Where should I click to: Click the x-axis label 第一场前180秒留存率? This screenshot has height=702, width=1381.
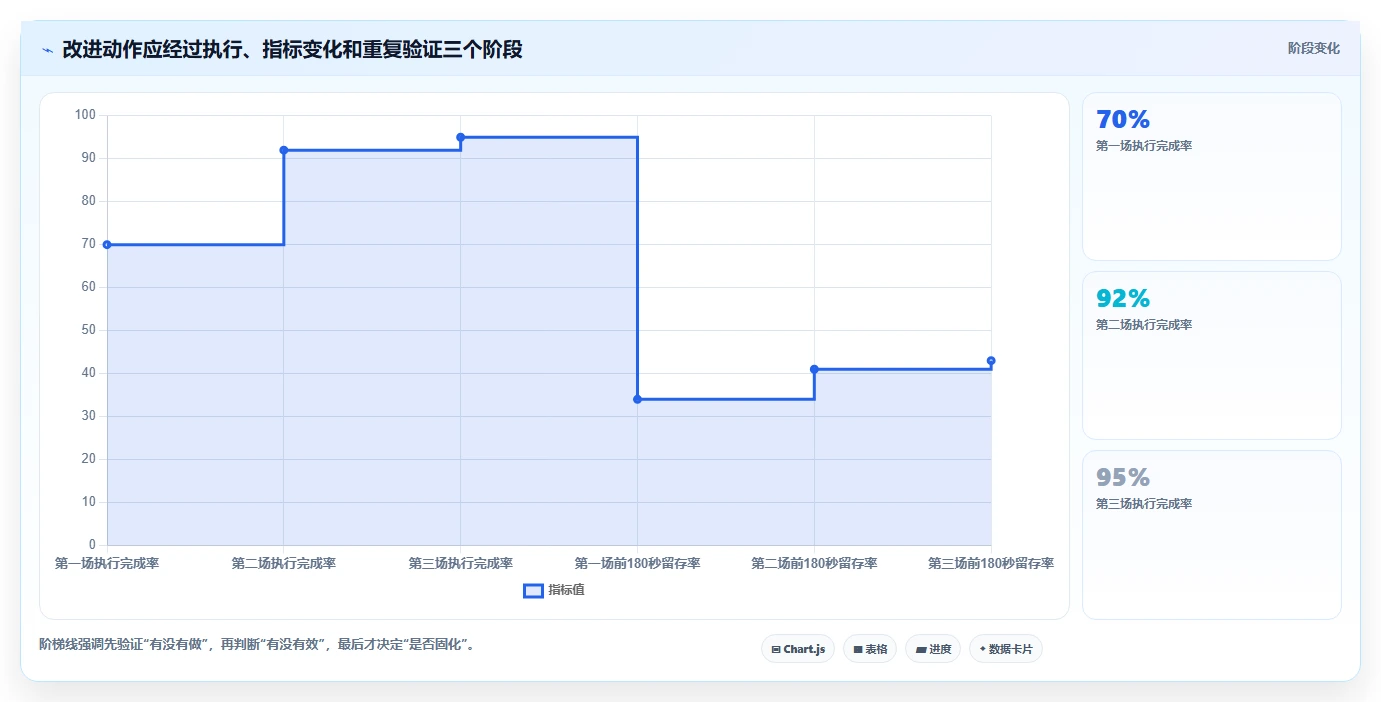point(637,563)
